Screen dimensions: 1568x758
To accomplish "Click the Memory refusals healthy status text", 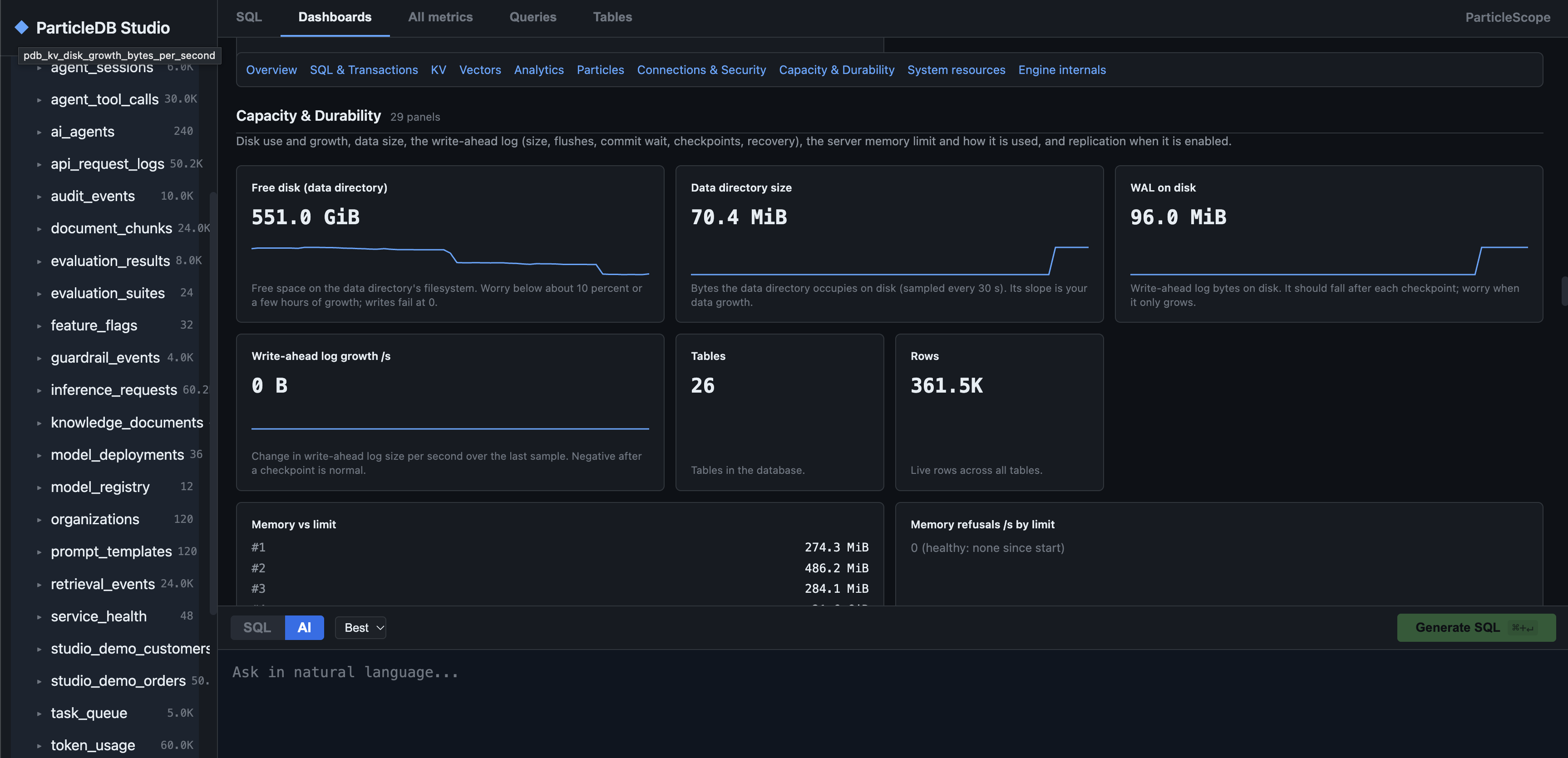I will coord(987,548).
